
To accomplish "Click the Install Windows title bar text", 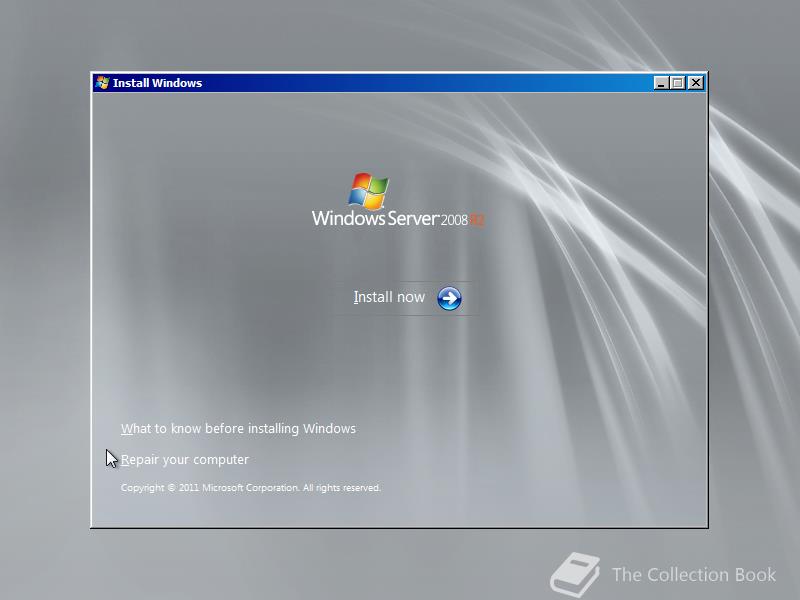I will click(157, 83).
